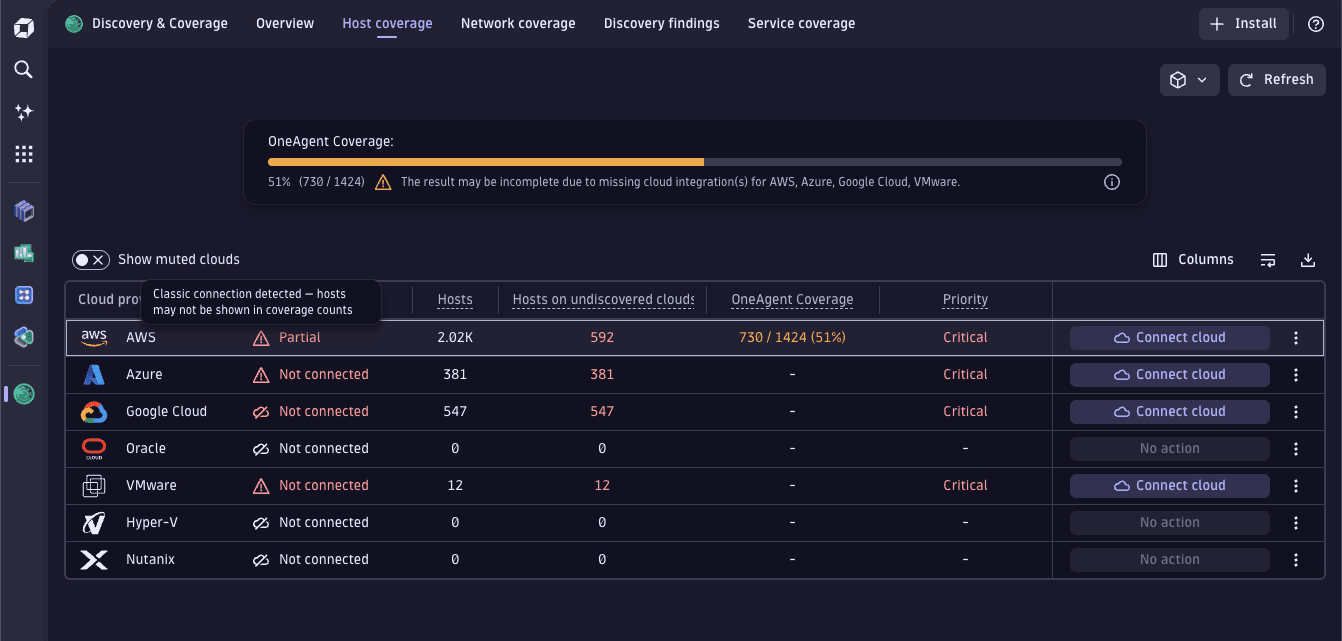Open the teal hexagon app in sidebar

point(24,337)
